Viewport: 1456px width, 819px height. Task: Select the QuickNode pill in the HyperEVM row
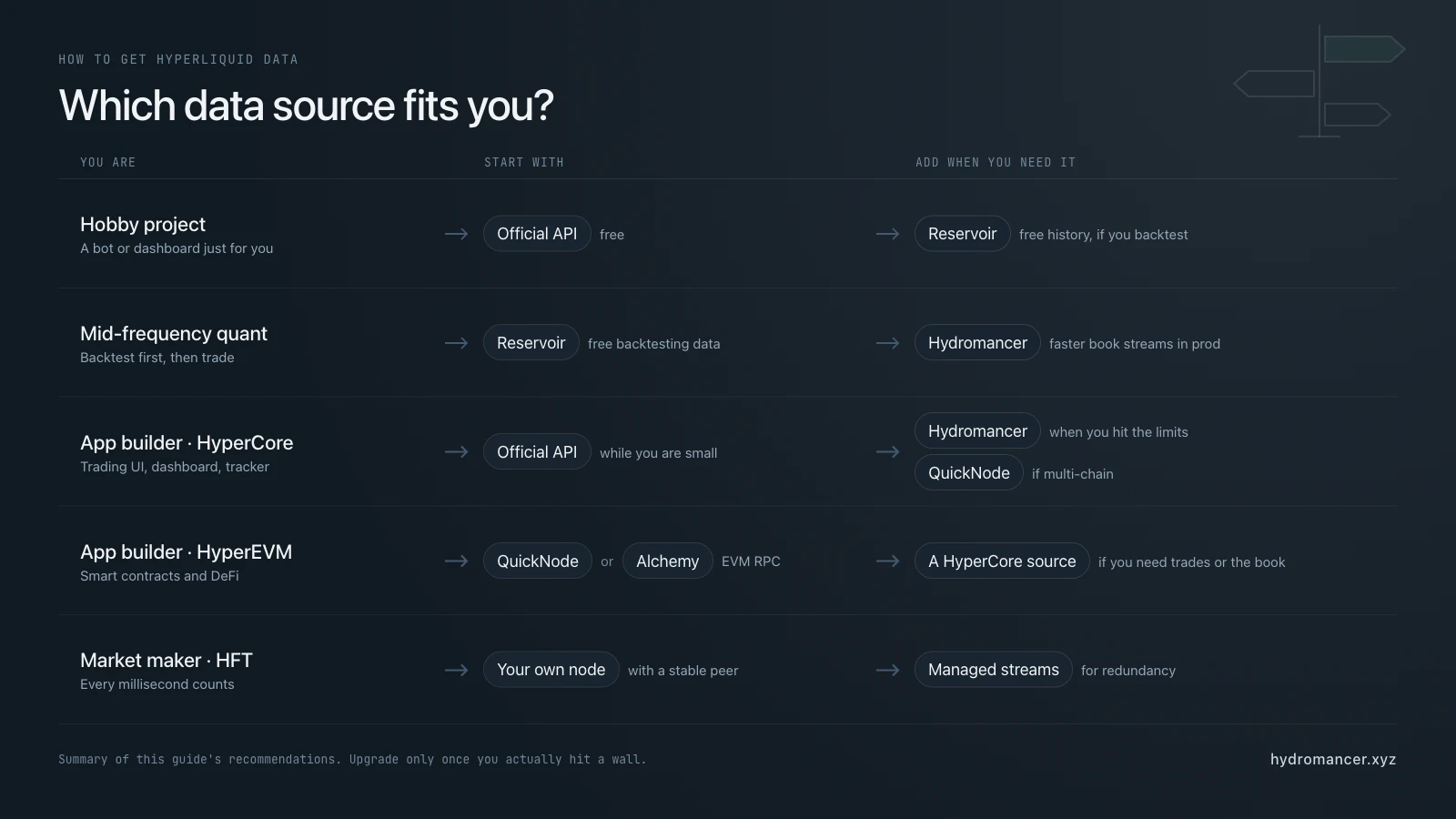[x=537, y=561]
